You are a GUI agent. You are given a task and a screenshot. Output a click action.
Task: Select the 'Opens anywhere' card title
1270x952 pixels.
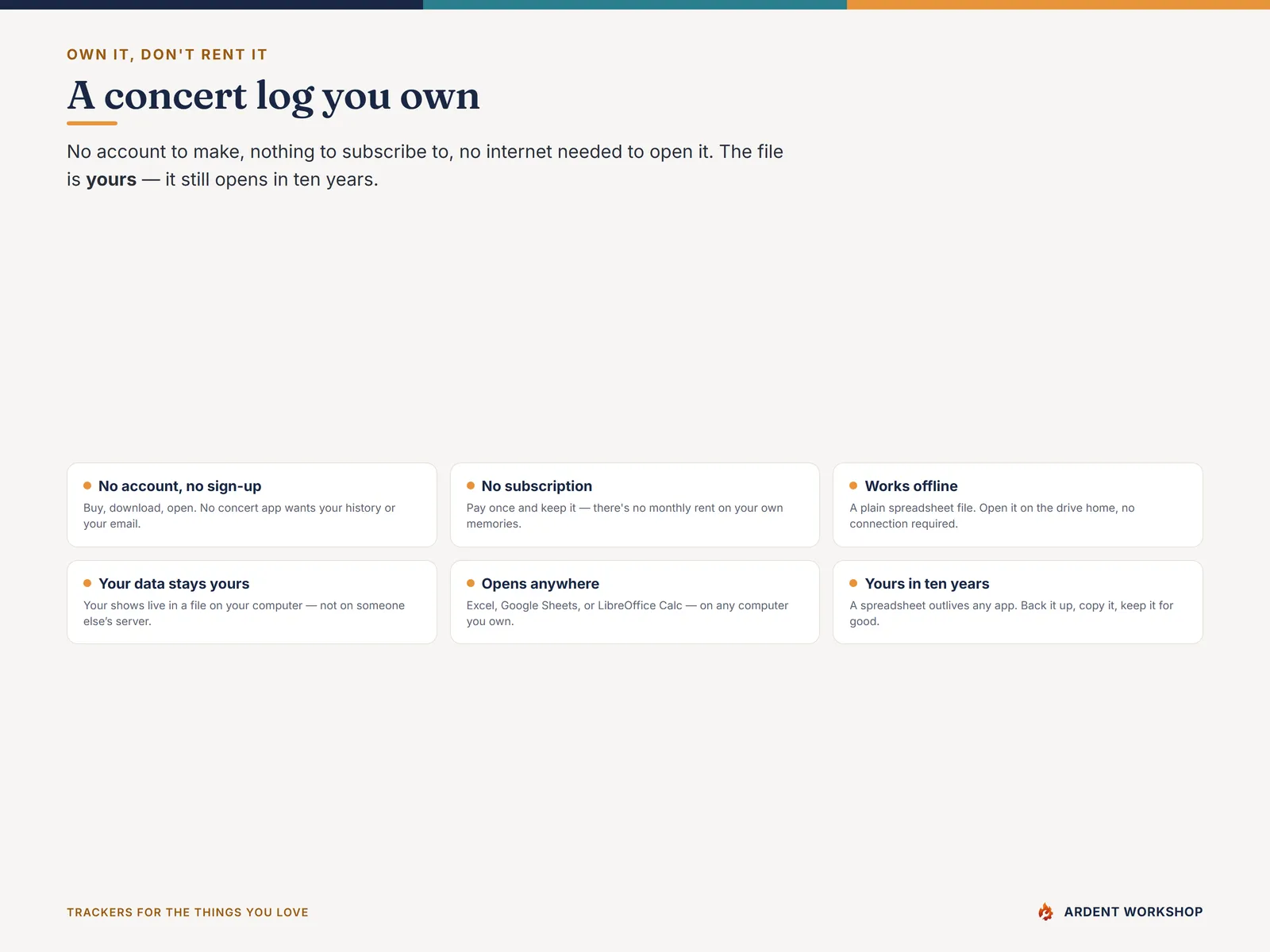541,584
